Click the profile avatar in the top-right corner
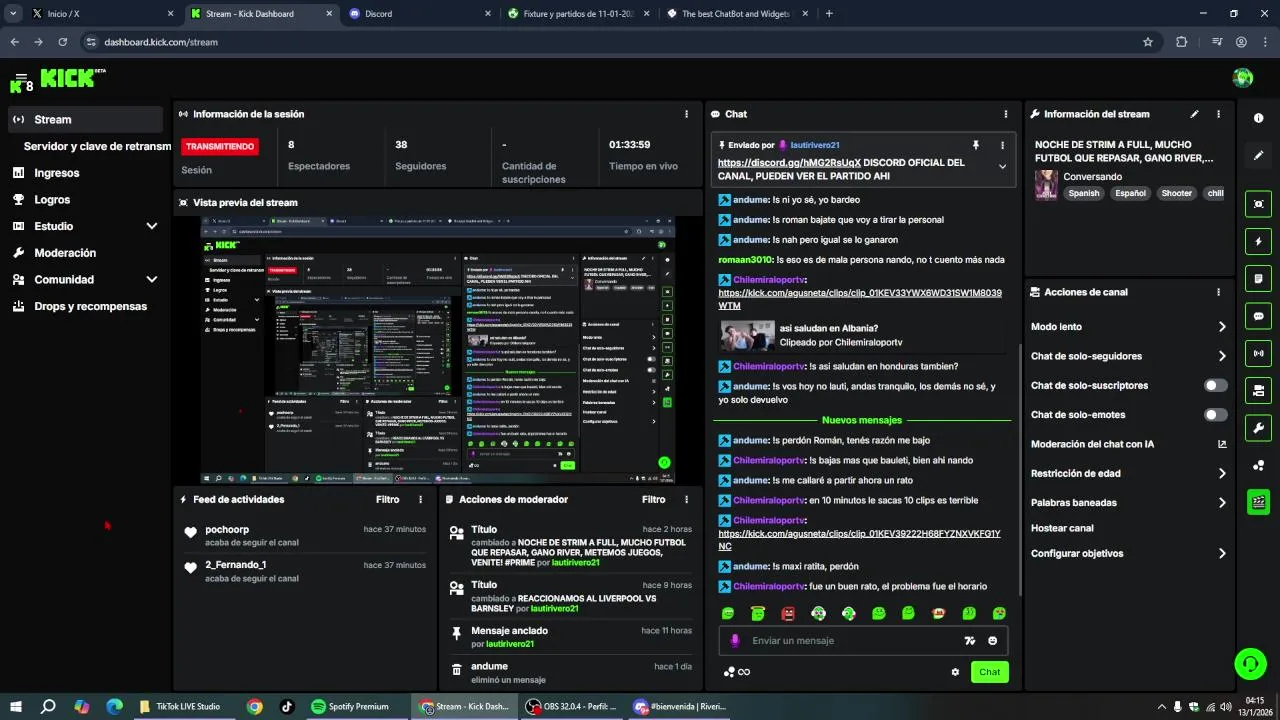The image size is (1280, 720). 1243,78
